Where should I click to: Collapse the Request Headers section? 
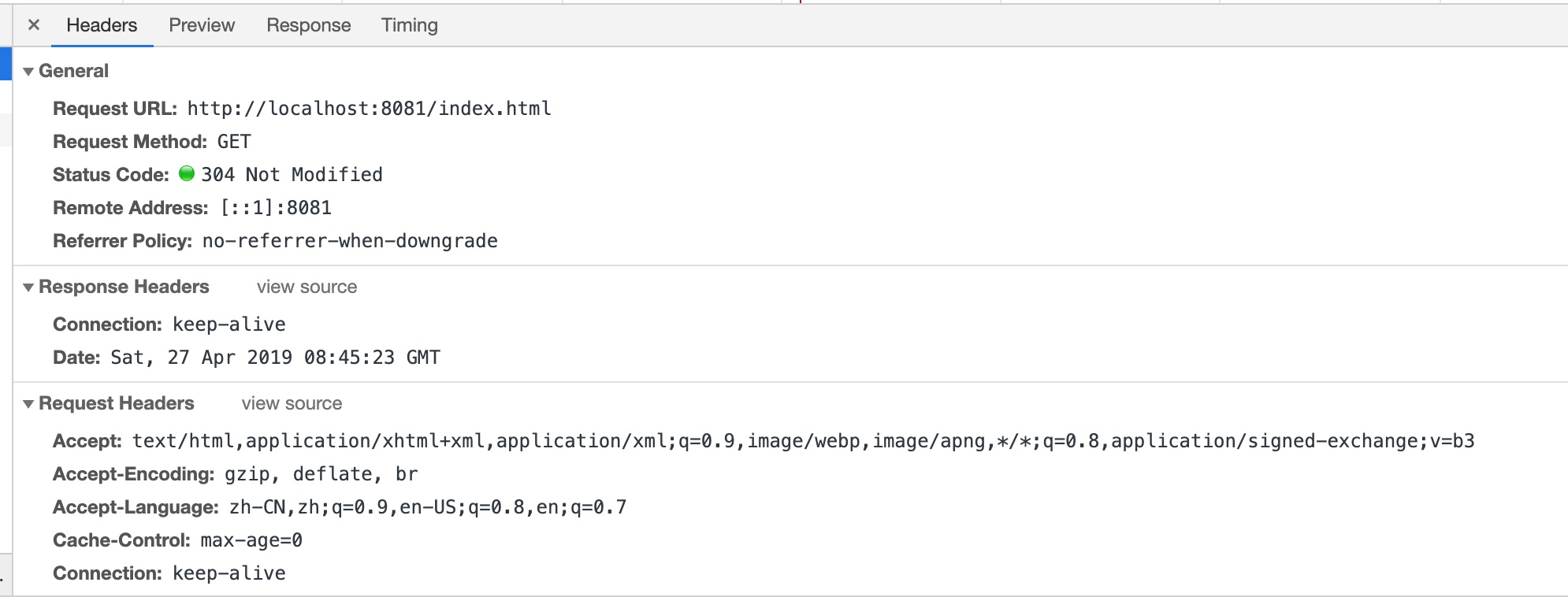[x=28, y=404]
